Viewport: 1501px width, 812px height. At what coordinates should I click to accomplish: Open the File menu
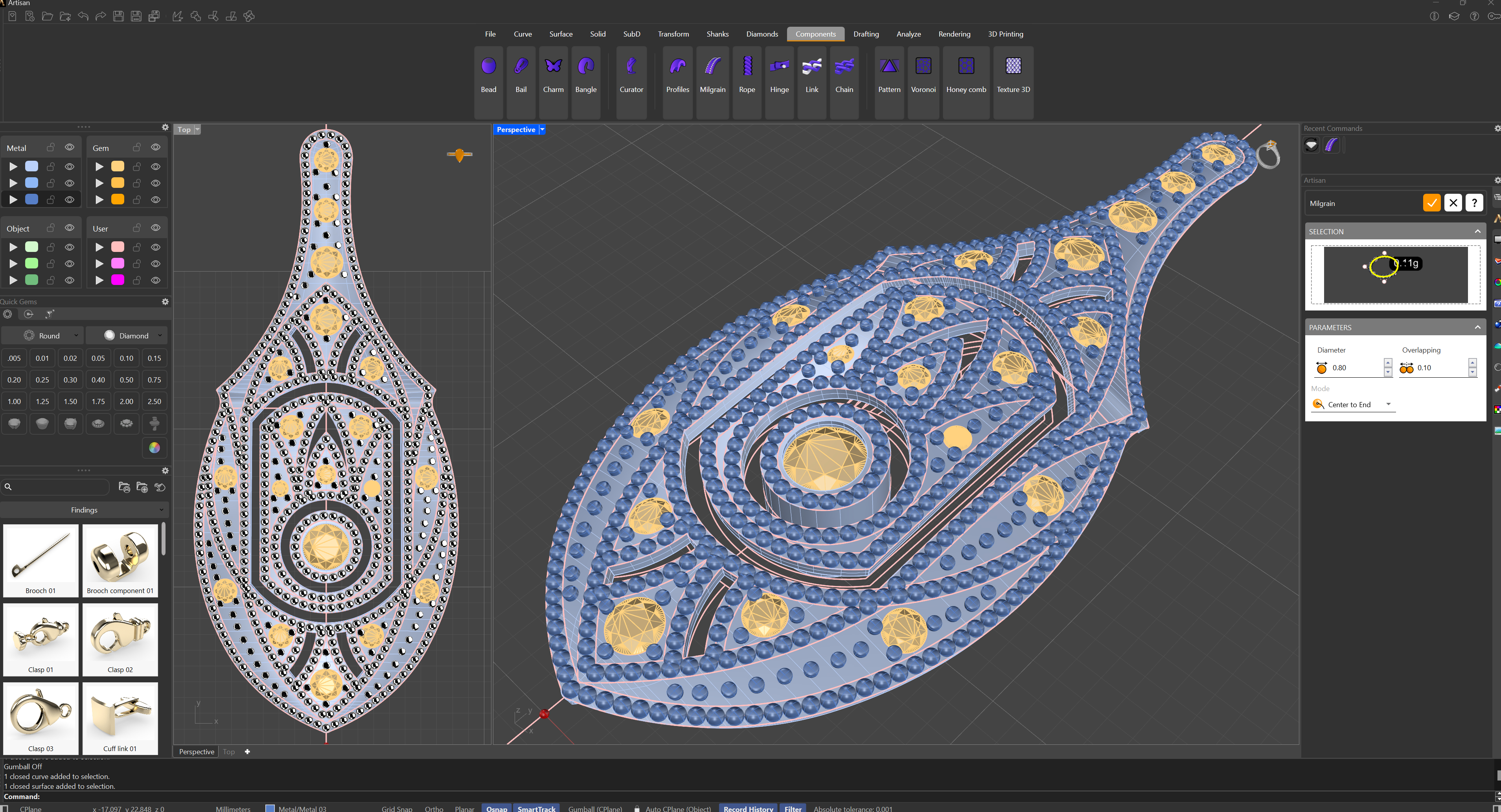490,34
